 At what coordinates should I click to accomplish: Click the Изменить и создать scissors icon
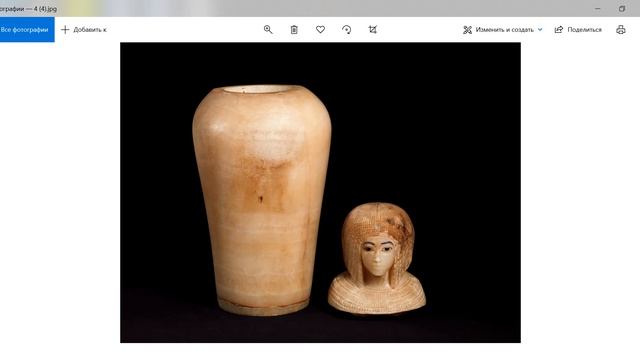(467, 30)
